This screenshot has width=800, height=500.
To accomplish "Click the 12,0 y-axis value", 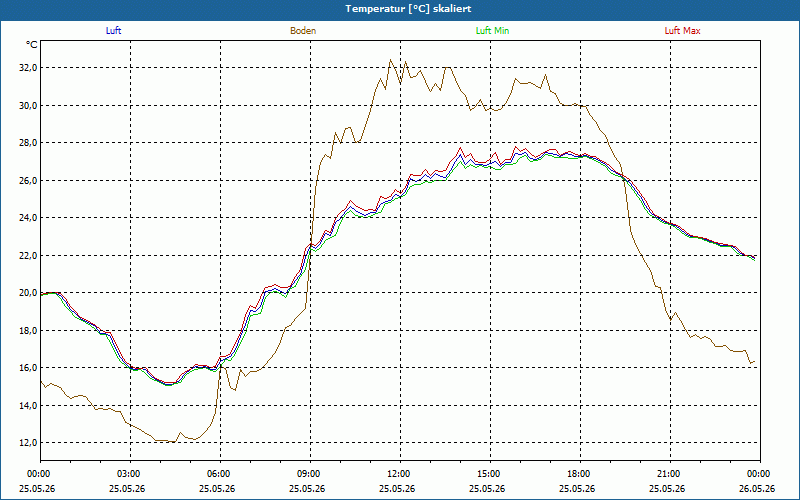I will (x=28, y=443).
